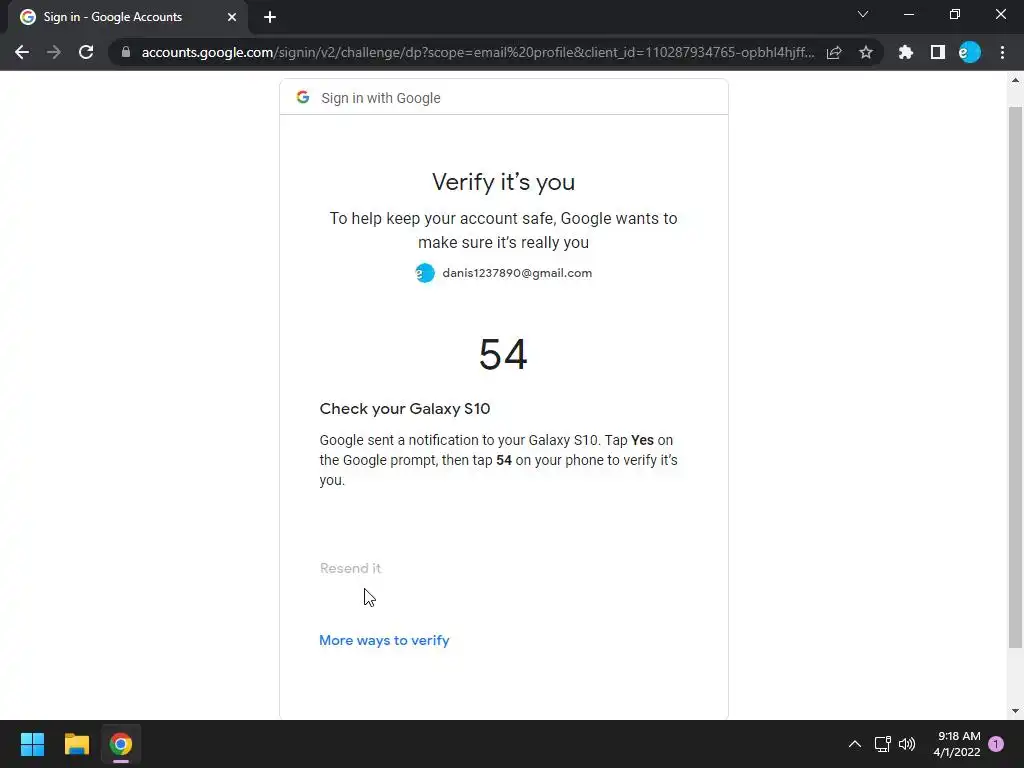Click the account avatar beside the email
1024x768 pixels.
(425, 273)
